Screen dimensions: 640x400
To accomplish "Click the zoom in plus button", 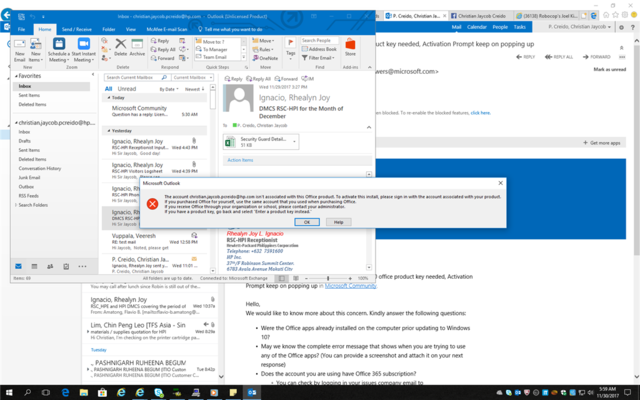I will [x=350, y=278].
